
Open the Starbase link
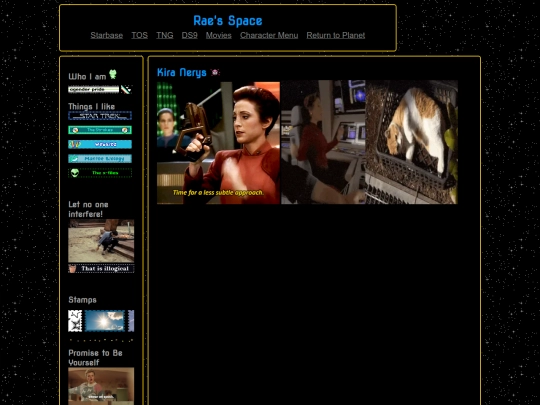[107, 35]
